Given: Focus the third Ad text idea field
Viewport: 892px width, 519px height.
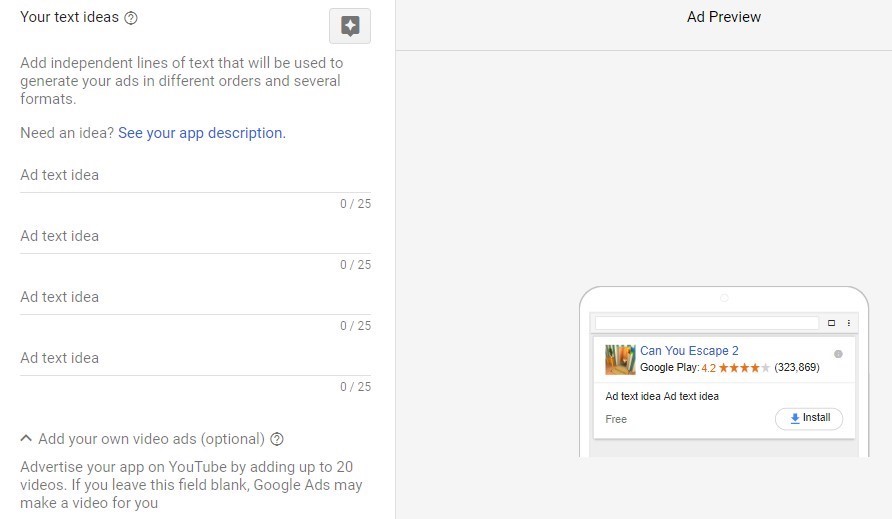Looking at the screenshot, I should click(195, 297).
